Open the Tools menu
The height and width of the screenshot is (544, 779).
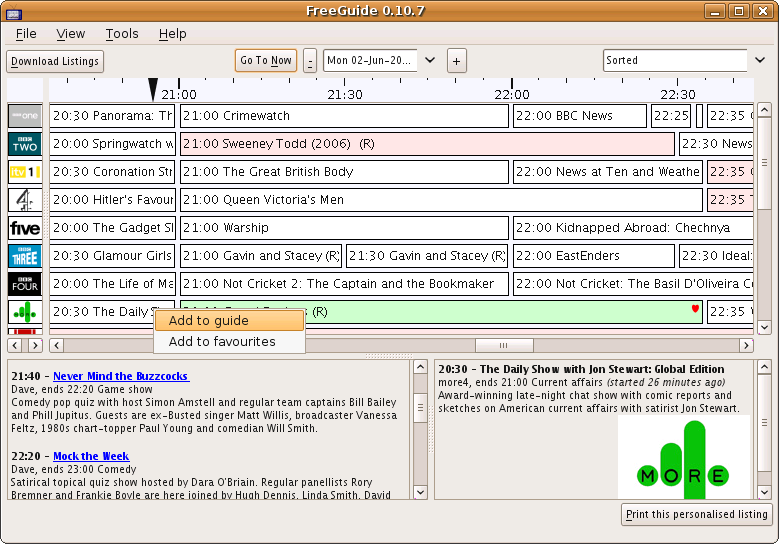pyautogui.click(x=122, y=34)
